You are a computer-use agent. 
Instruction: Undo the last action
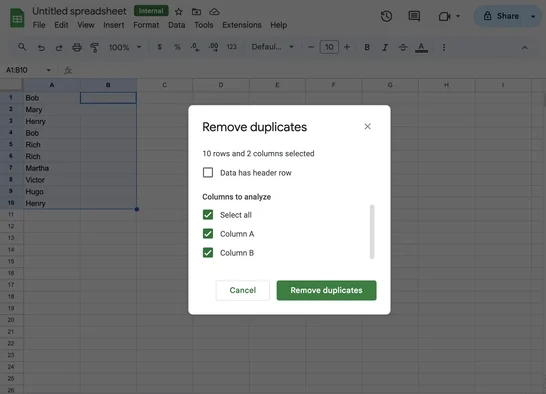click(41, 47)
